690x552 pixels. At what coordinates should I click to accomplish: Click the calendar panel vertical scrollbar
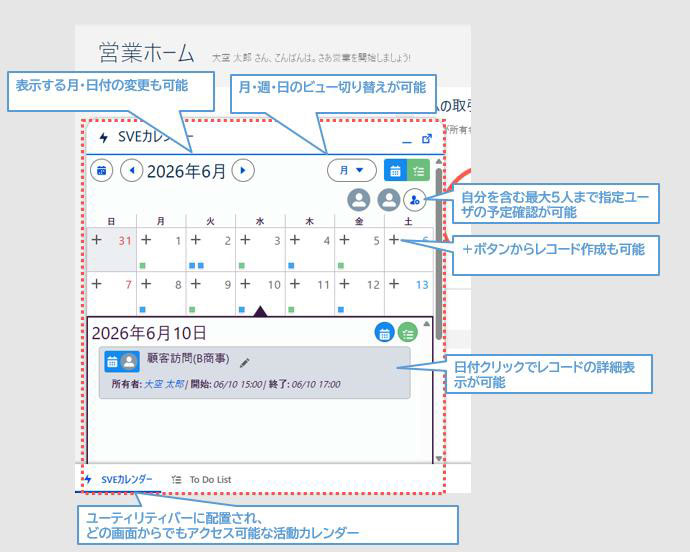click(439, 253)
